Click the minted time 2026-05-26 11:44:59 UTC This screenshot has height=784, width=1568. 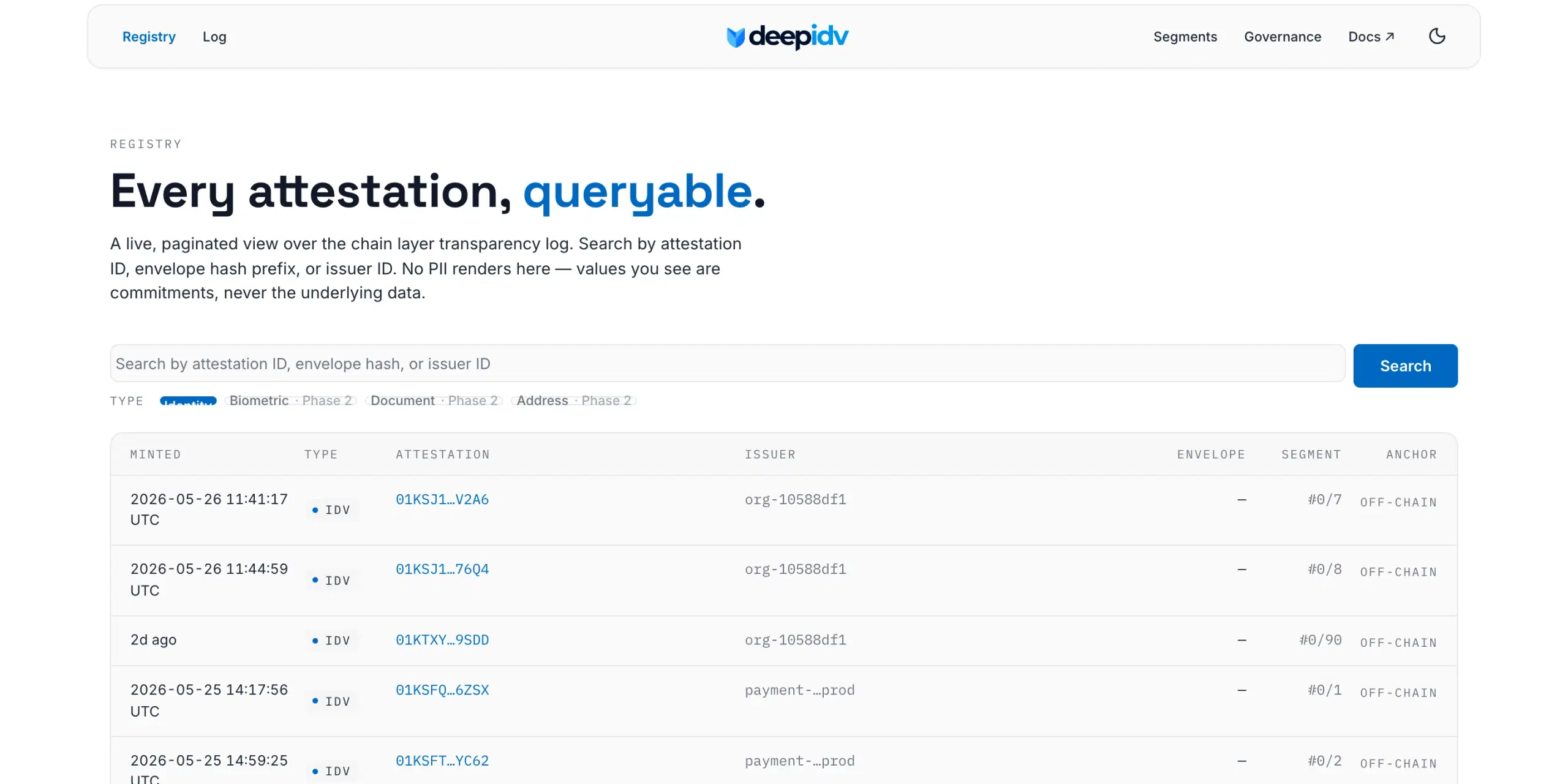tap(209, 580)
